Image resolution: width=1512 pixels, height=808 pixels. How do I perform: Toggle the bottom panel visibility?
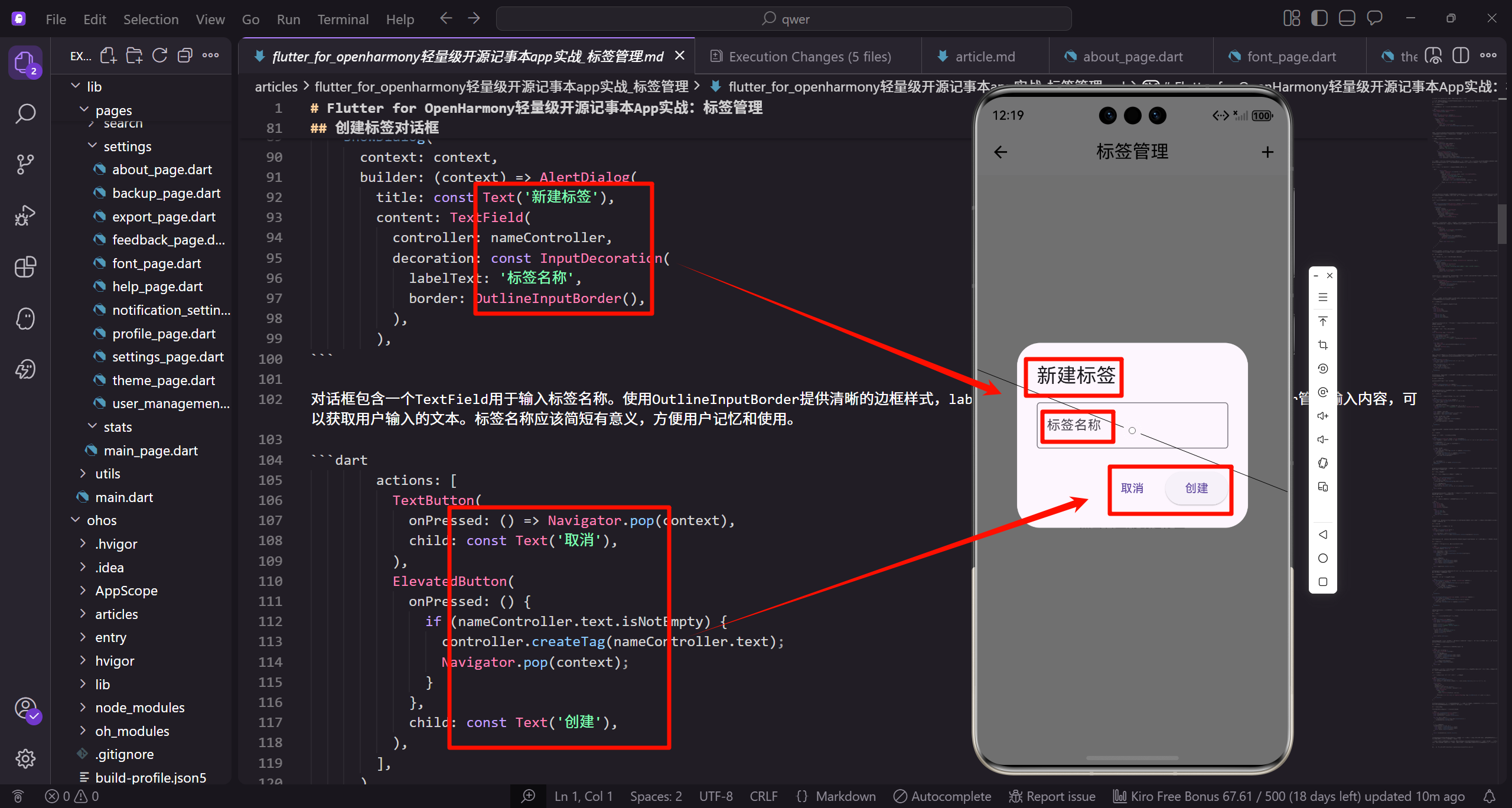[1347, 18]
